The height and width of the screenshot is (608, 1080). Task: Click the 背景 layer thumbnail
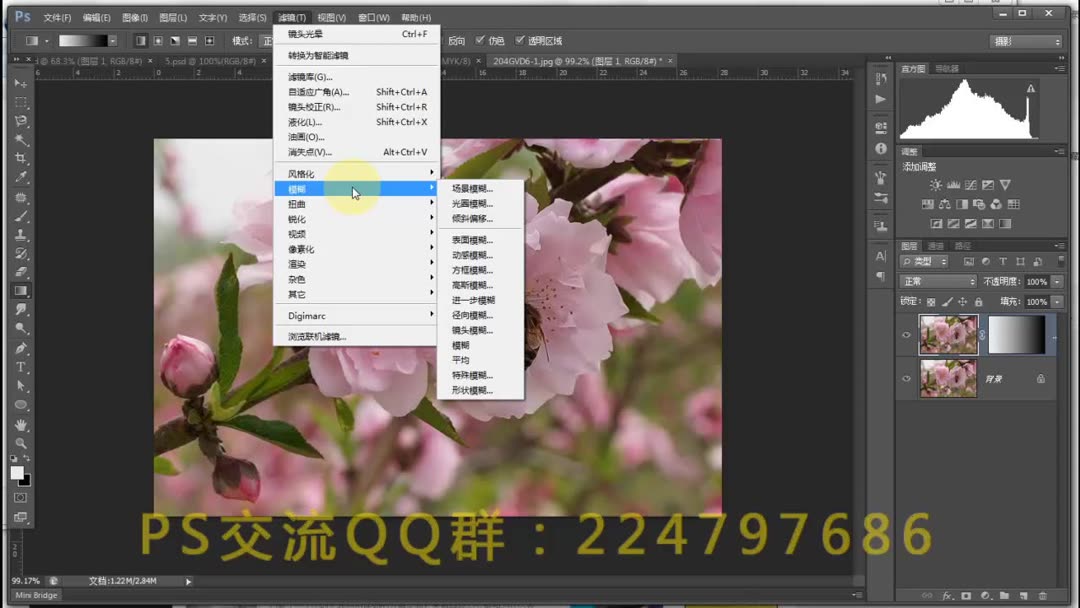tap(948, 376)
